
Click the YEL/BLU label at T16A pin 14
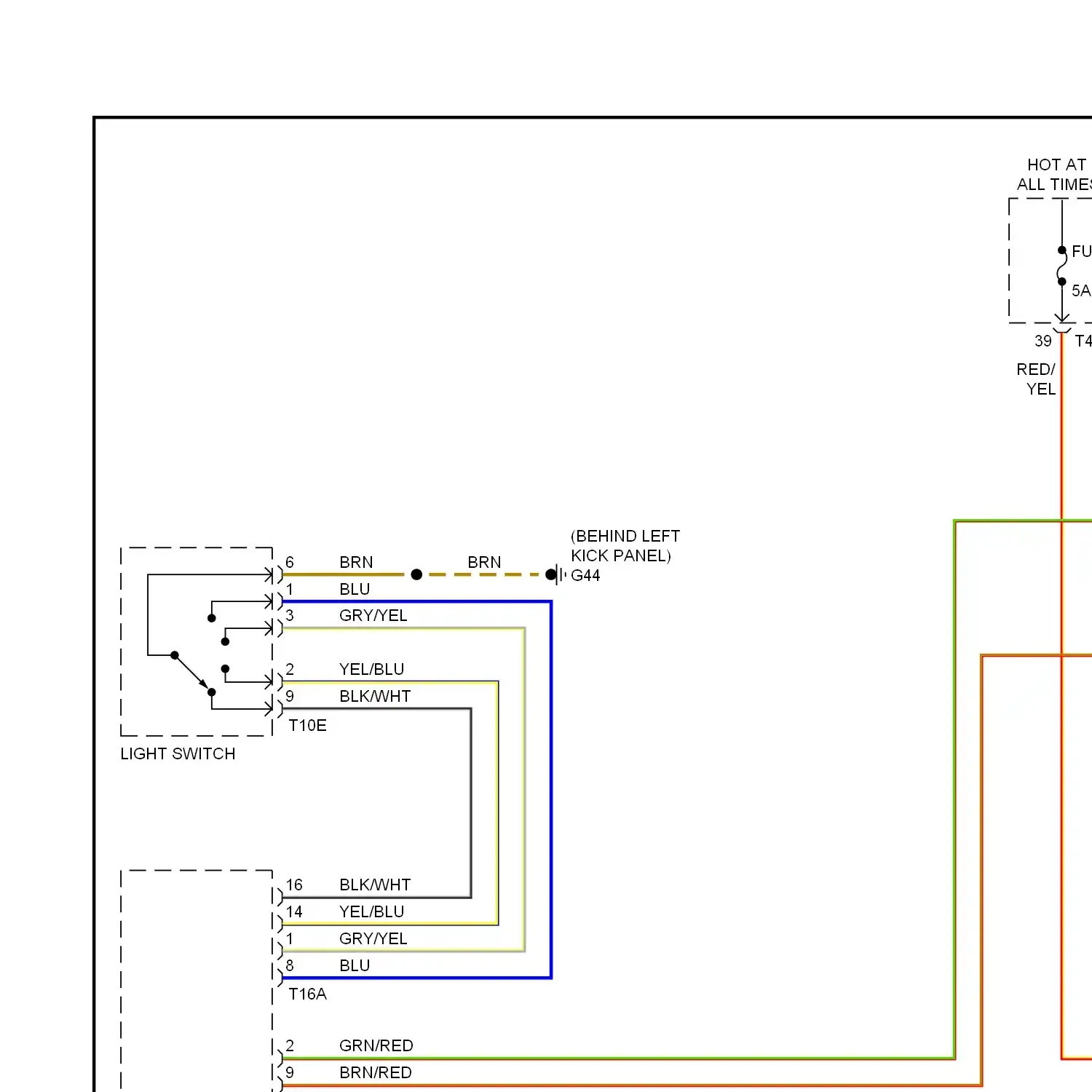371,911
